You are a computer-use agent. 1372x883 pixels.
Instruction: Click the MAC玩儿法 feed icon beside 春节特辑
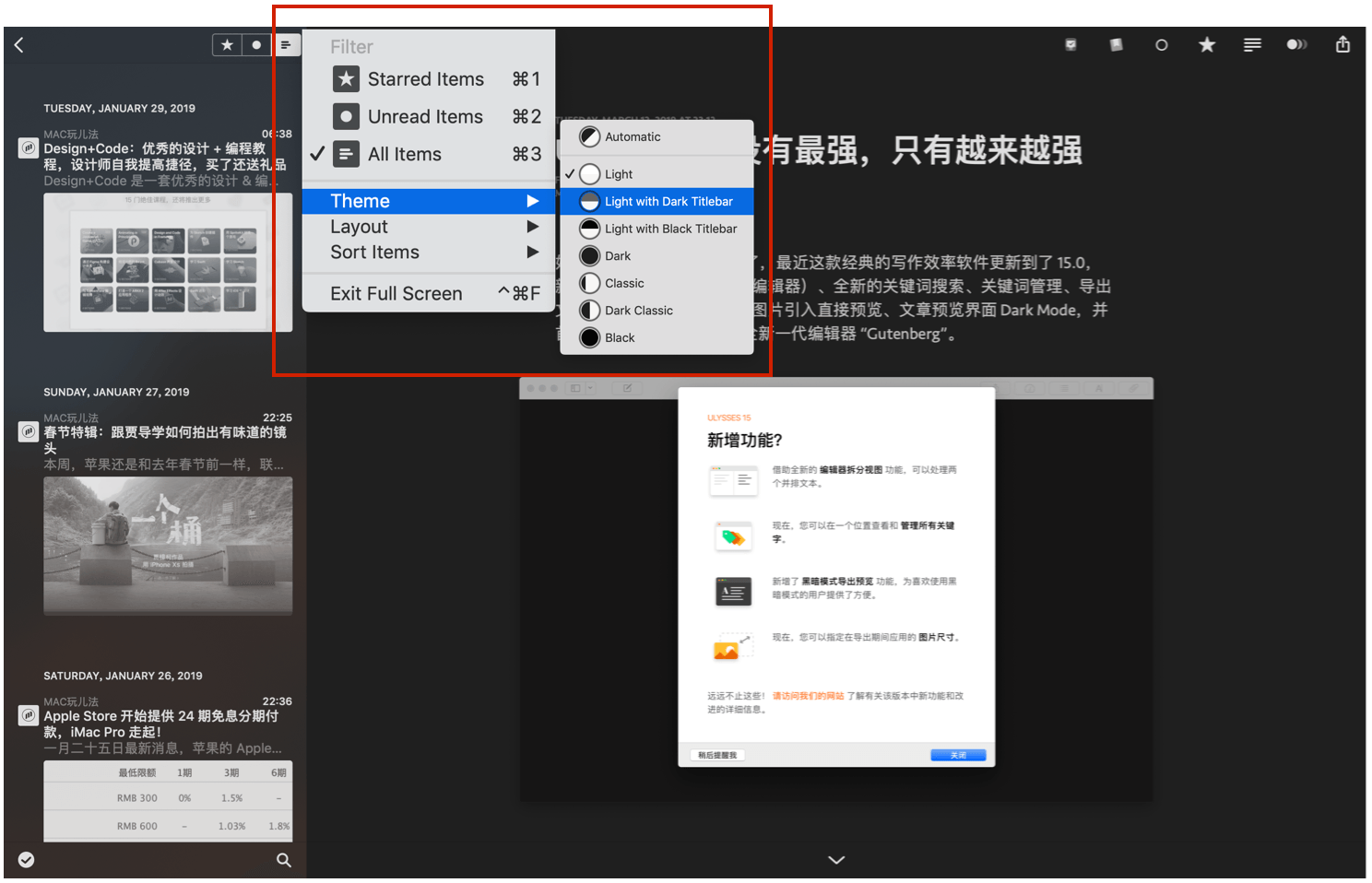29,431
